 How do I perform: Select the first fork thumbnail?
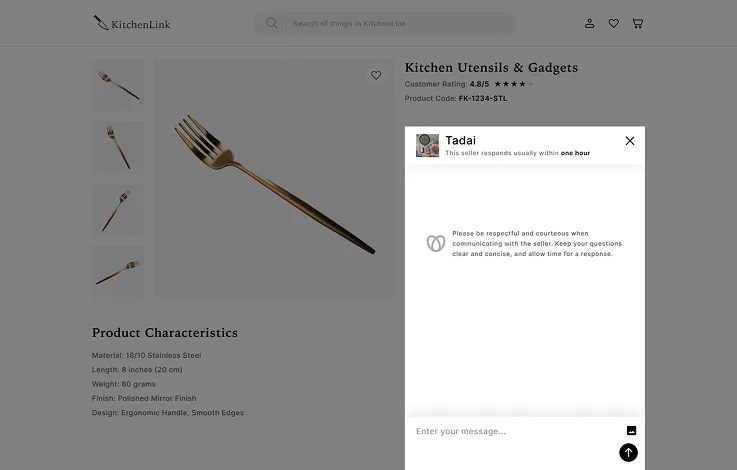click(118, 84)
